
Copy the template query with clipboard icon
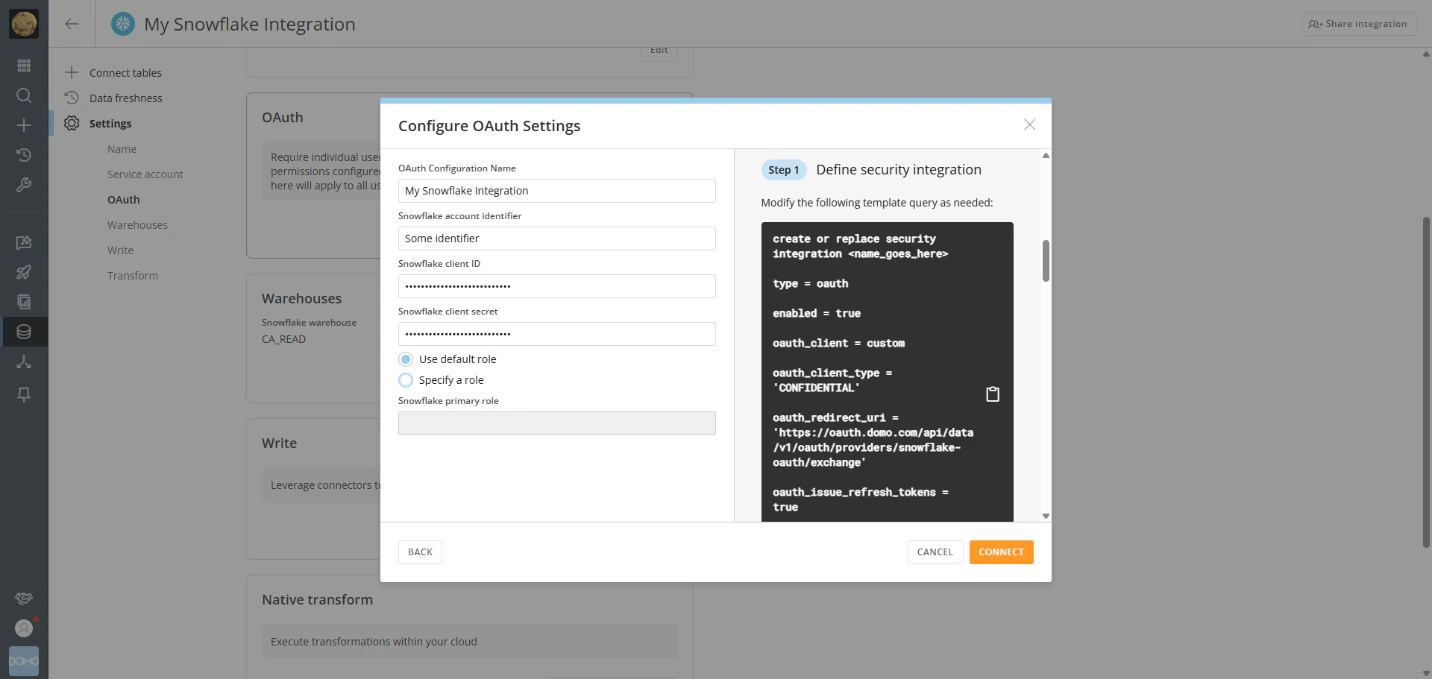(x=993, y=394)
